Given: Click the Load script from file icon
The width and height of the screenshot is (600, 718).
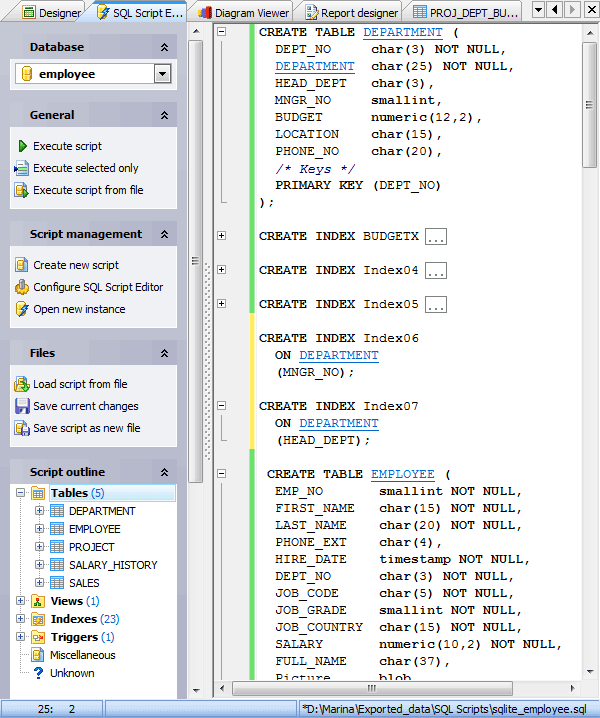Looking at the screenshot, I should (x=22, y=384).
